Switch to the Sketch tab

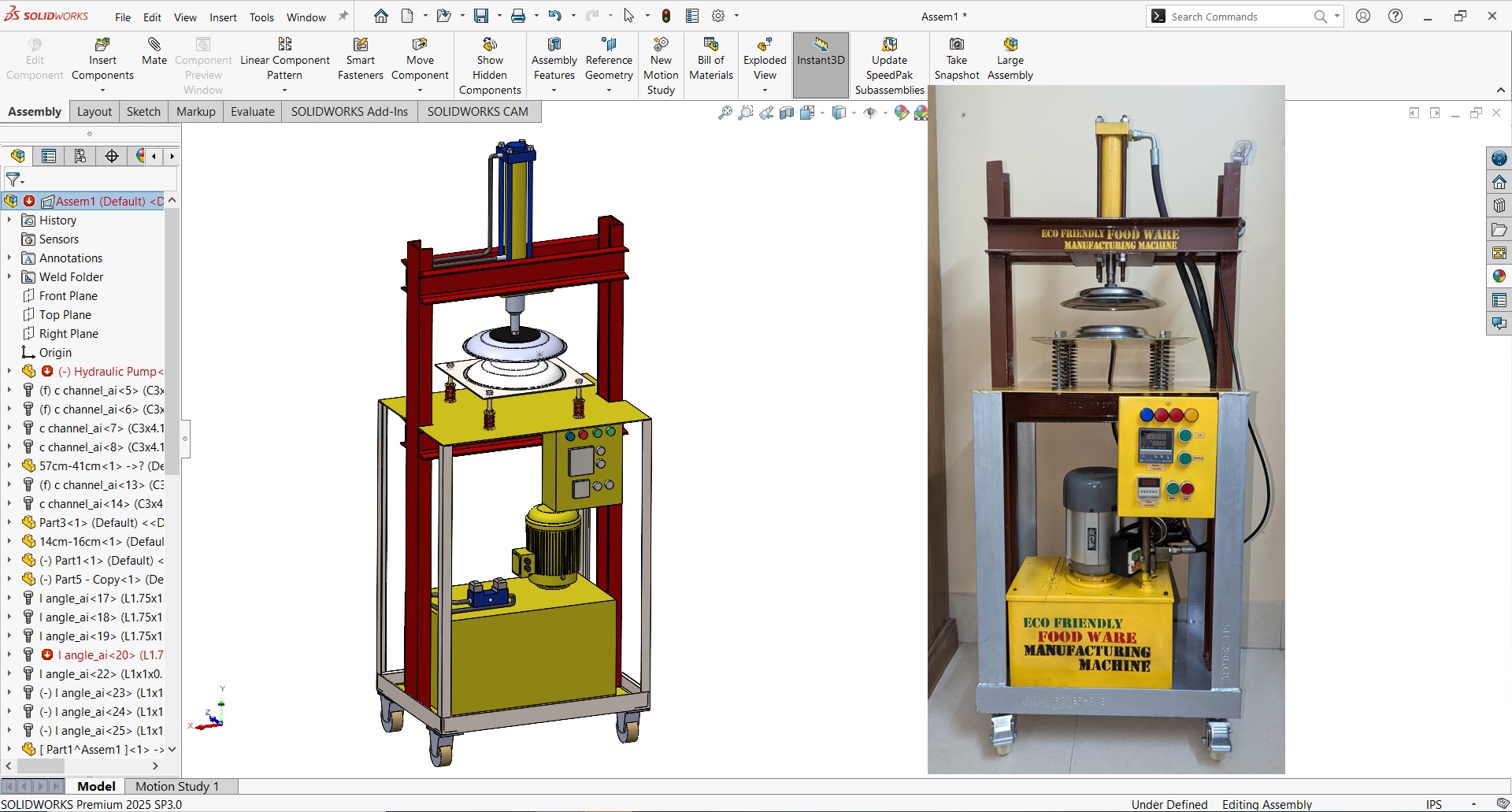click(x=143, y=112)
